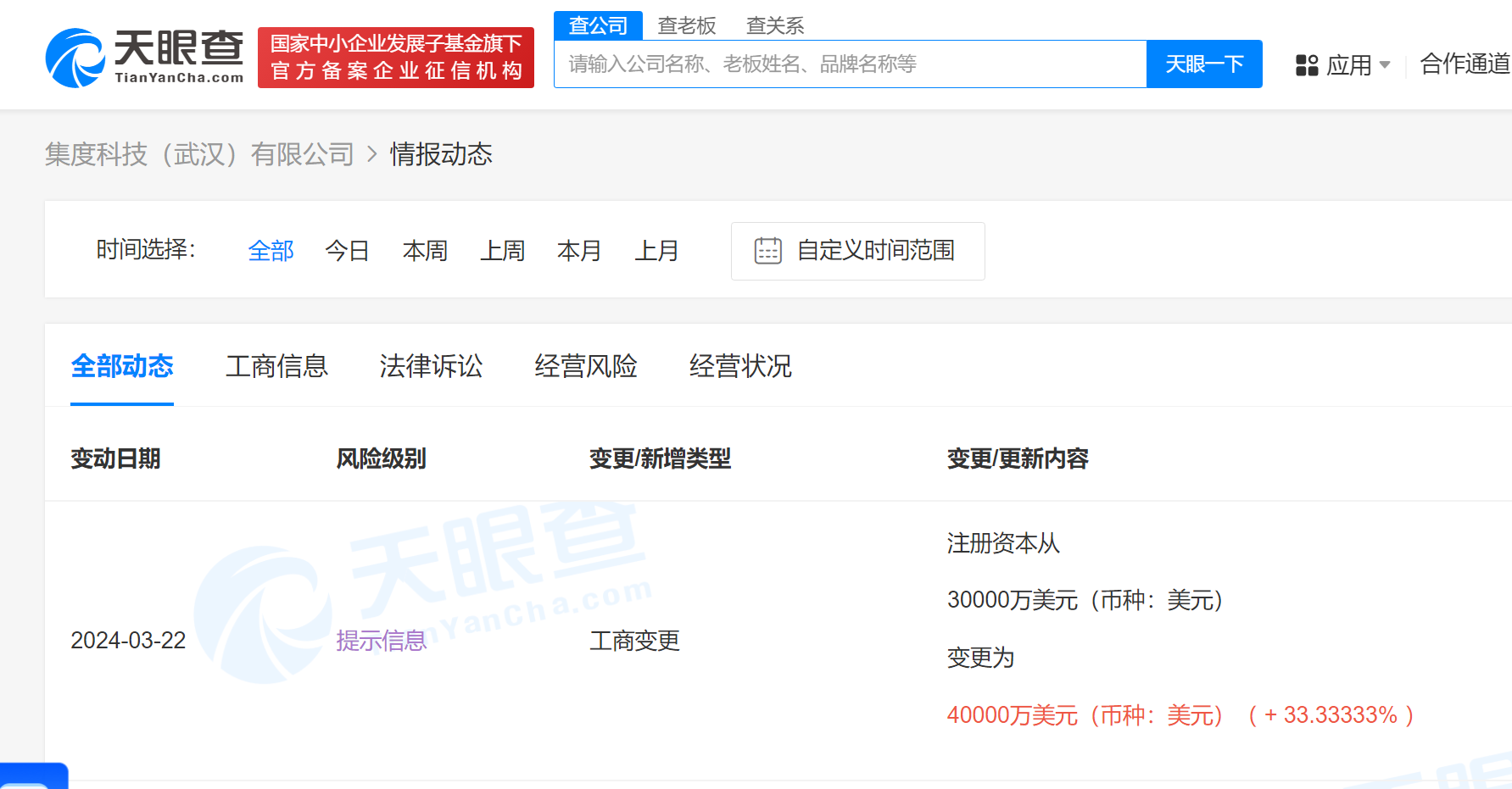Open the 工商信息 tab
This screenshot has height=789, width=1512.
coord(276,366)
